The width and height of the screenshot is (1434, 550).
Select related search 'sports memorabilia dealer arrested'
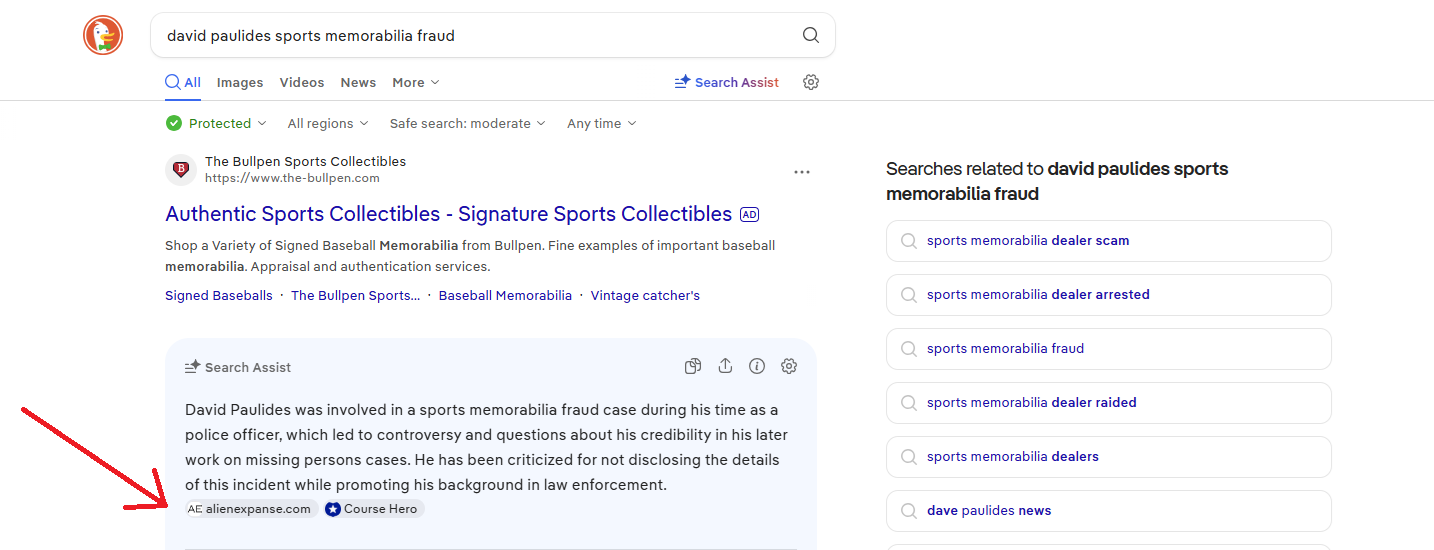(1109, 295)
